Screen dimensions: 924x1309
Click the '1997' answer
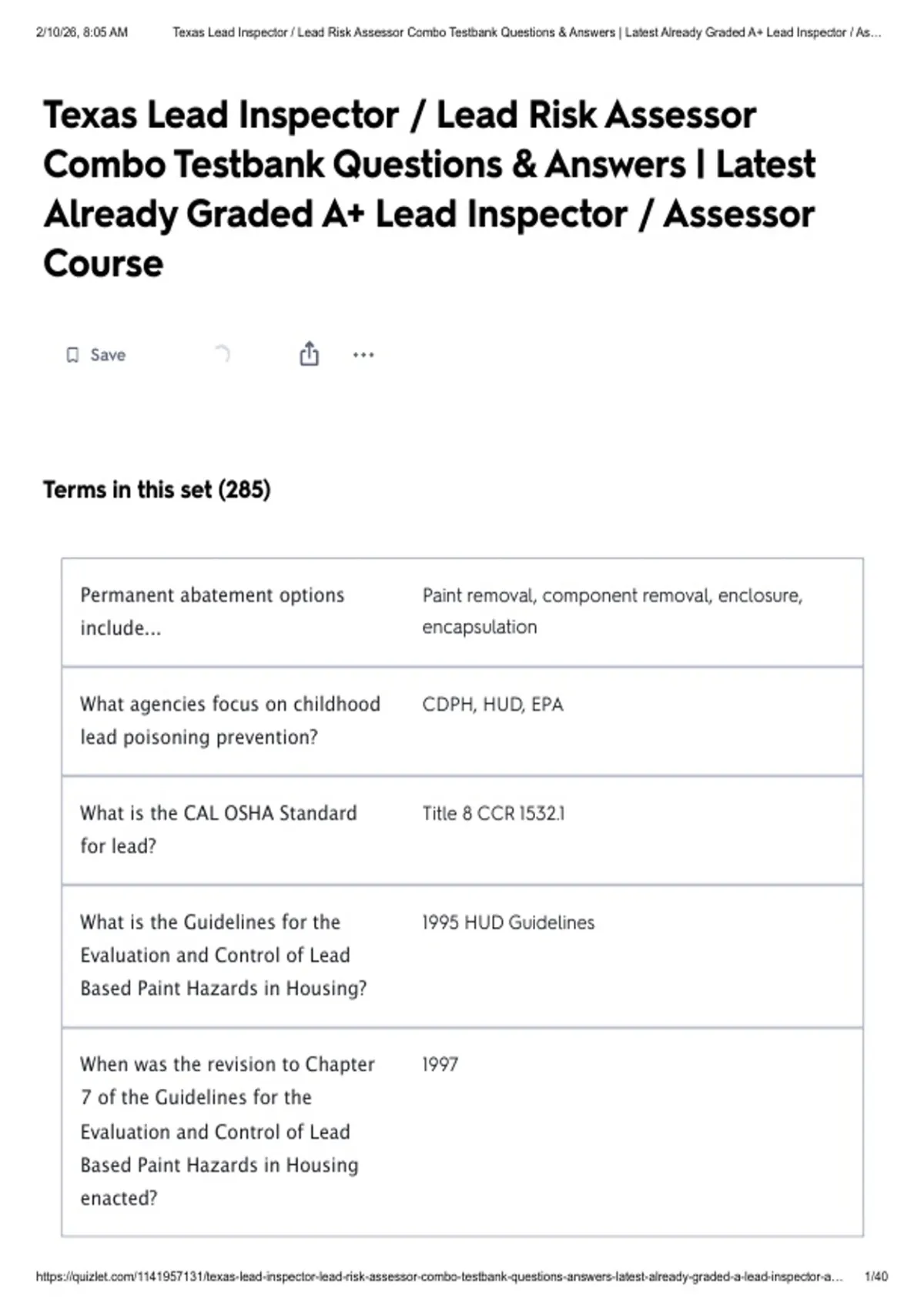[x=440, y=1065]
